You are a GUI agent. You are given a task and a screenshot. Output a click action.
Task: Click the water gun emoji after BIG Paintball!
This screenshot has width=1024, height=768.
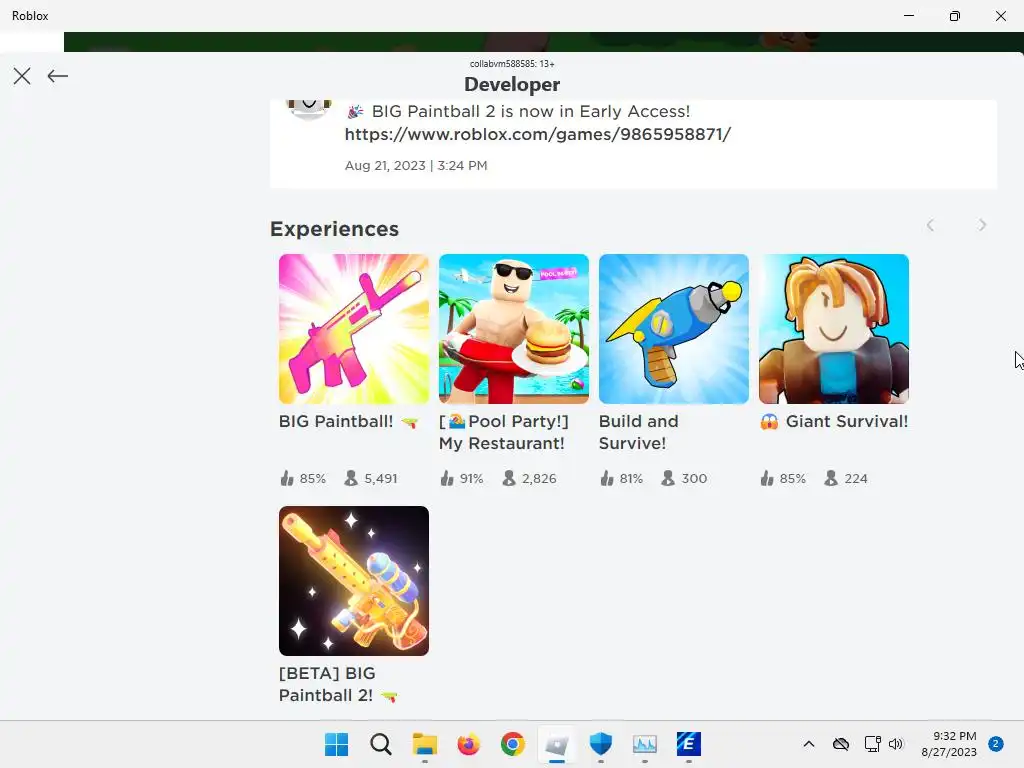pyautogui.click(x=409, y=423)
